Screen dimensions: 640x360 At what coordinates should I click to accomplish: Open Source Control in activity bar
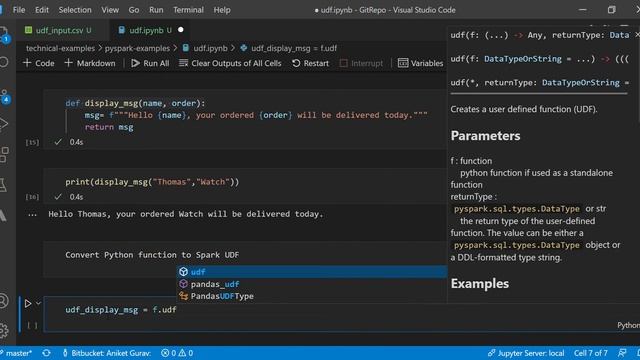click(x=3, y=96)
